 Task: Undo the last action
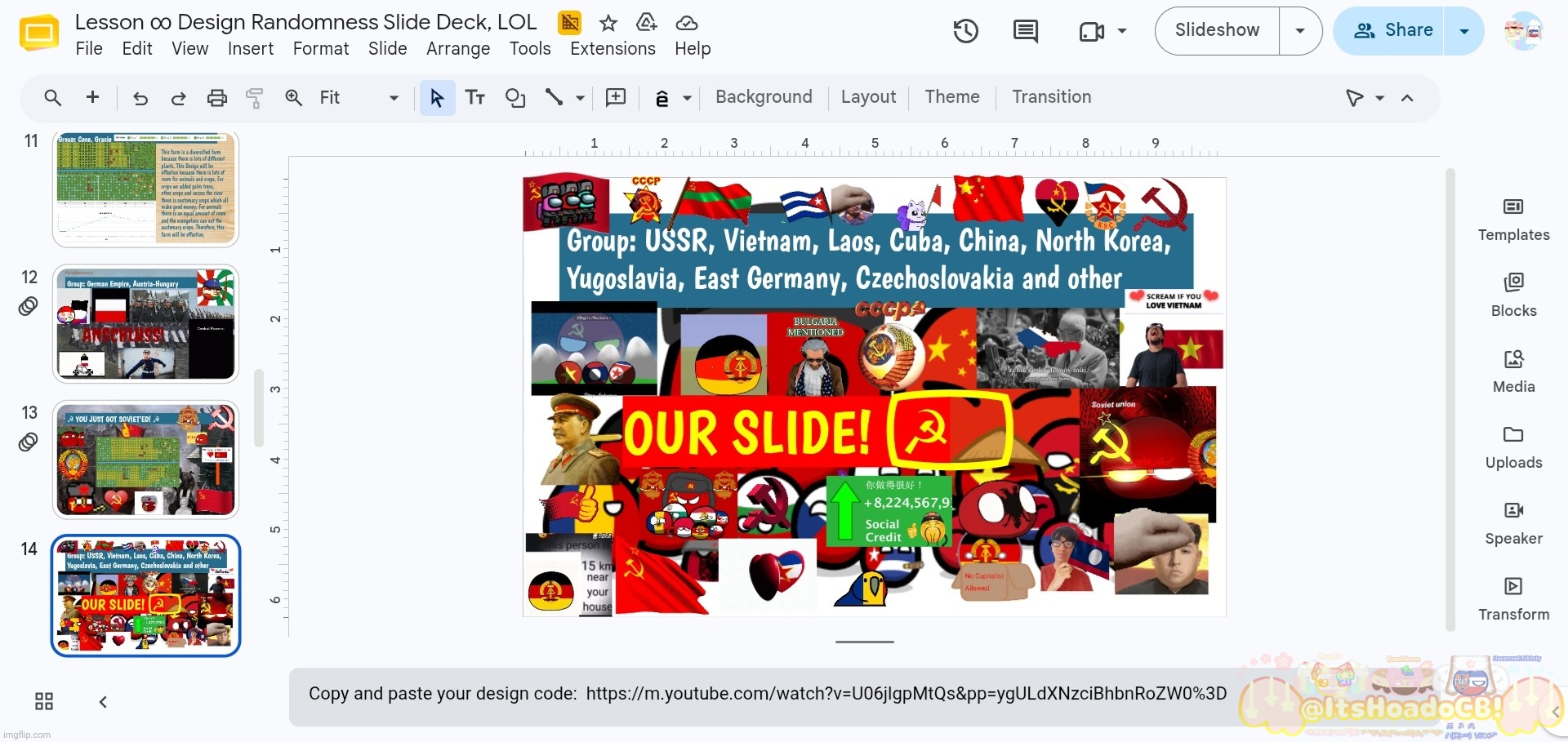pyautogui.click(x=140, y=98)
